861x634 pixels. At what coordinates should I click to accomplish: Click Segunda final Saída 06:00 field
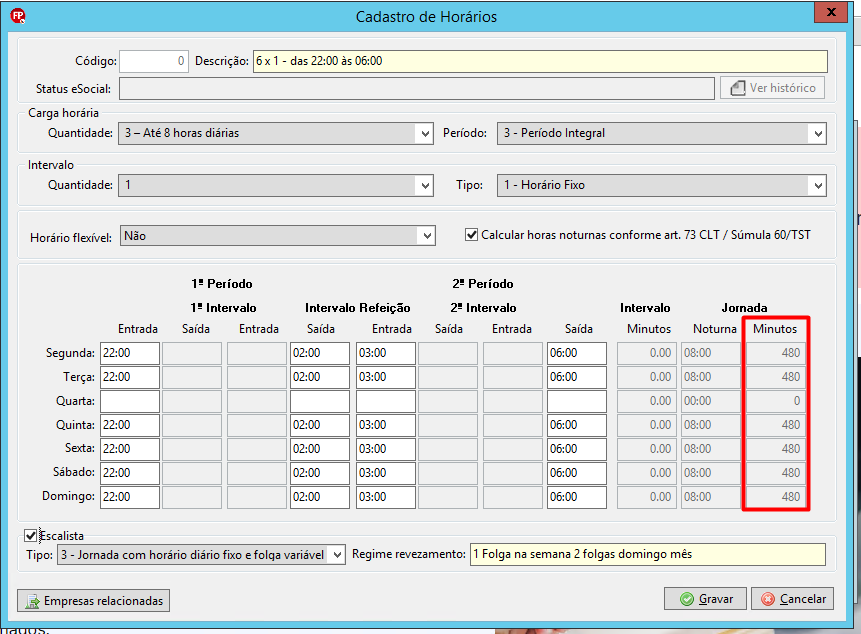[x=577, y=354]
